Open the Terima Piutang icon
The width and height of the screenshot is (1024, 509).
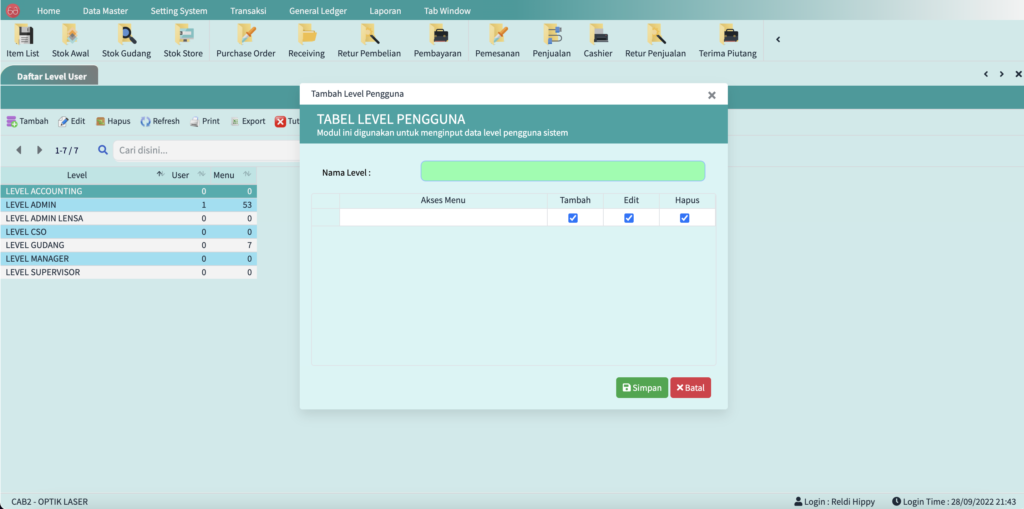click(727, 41)
